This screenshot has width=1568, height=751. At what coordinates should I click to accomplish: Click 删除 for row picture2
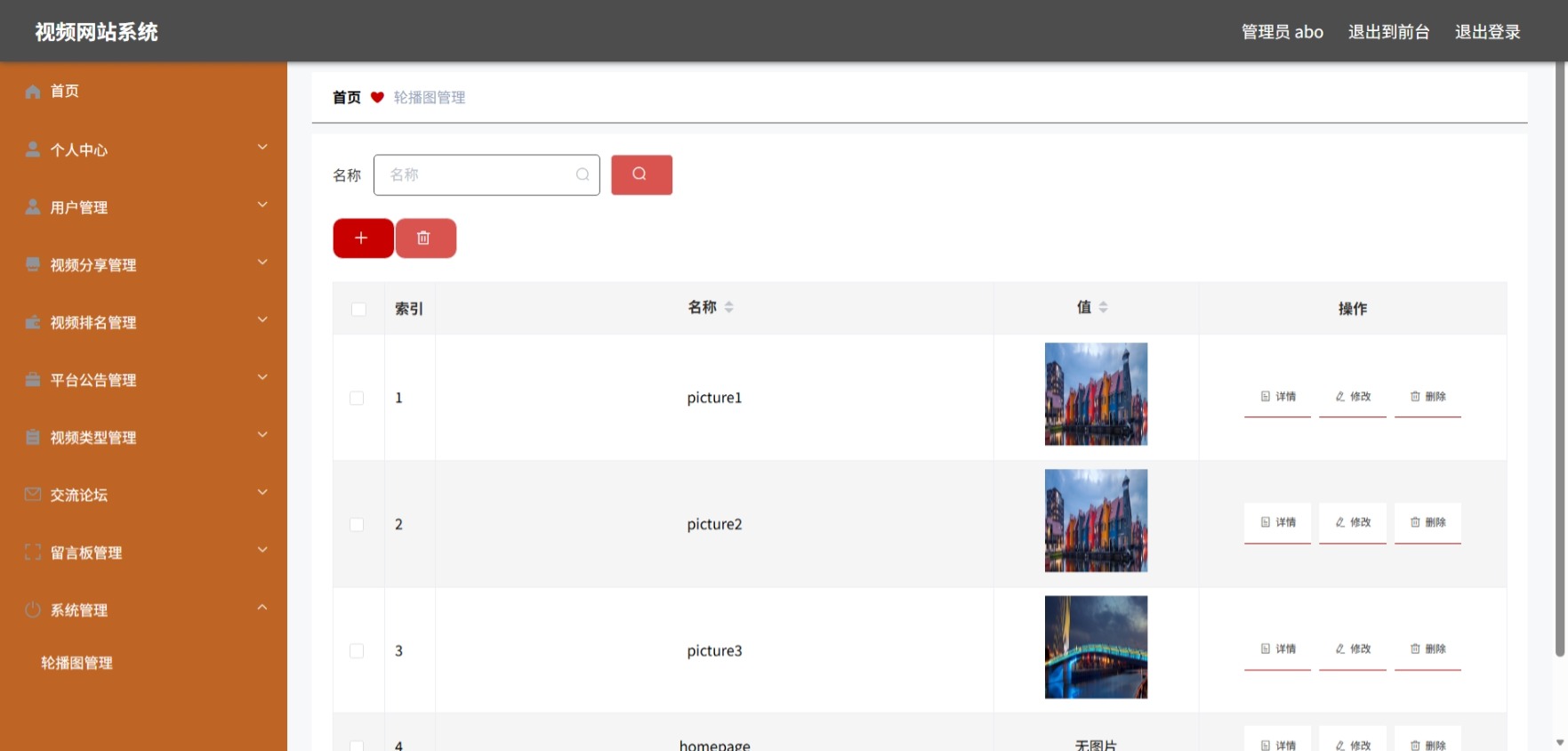1427,523
